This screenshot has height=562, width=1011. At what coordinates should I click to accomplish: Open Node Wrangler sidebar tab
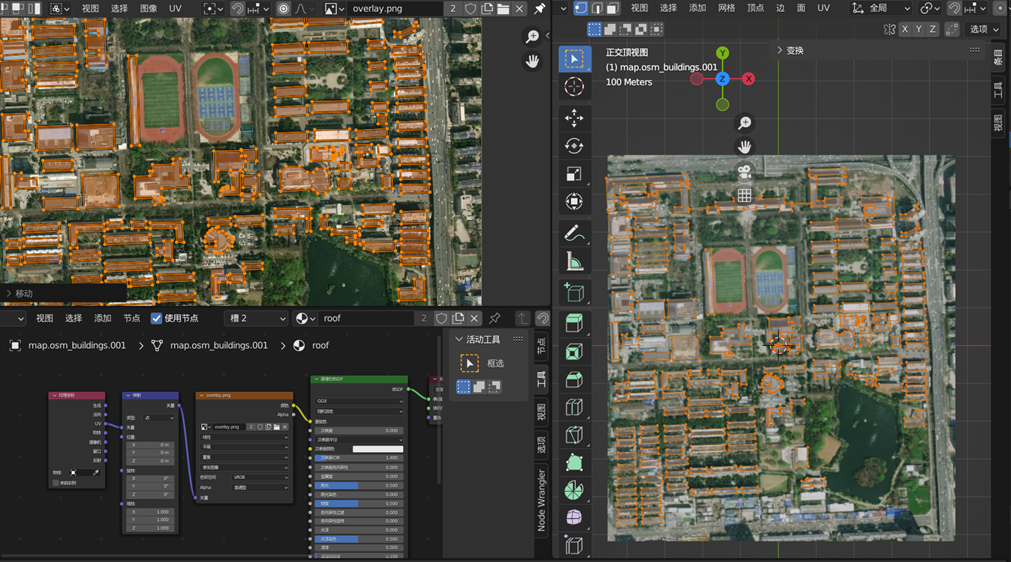tap(542, 500)
